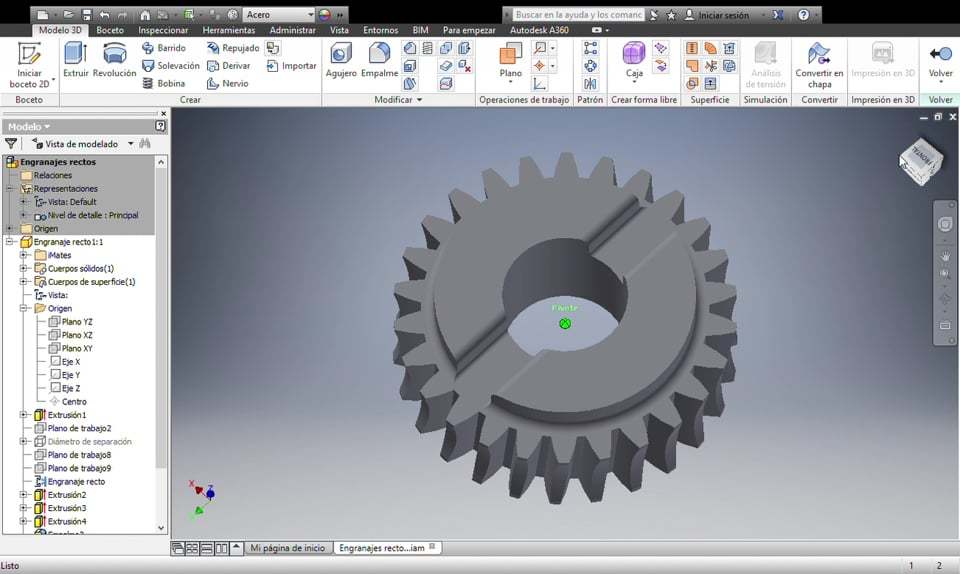
Task: Choose the Solevación loft tool
Action: coord(171,65)
